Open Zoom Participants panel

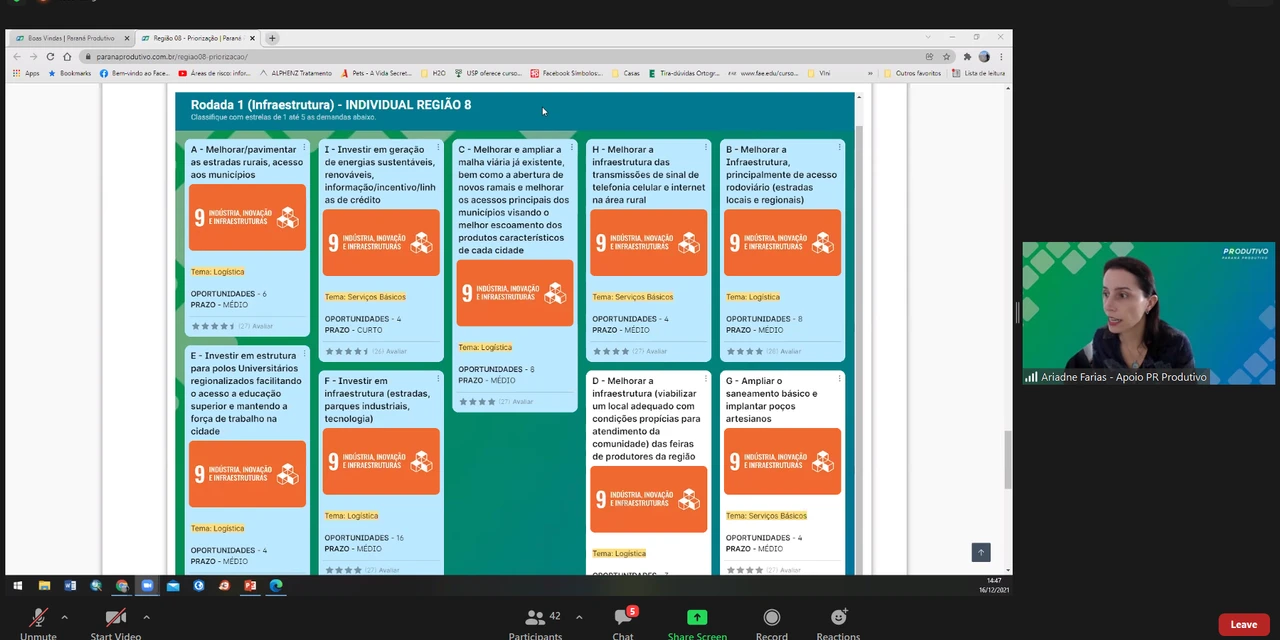[x=535, y=619]
